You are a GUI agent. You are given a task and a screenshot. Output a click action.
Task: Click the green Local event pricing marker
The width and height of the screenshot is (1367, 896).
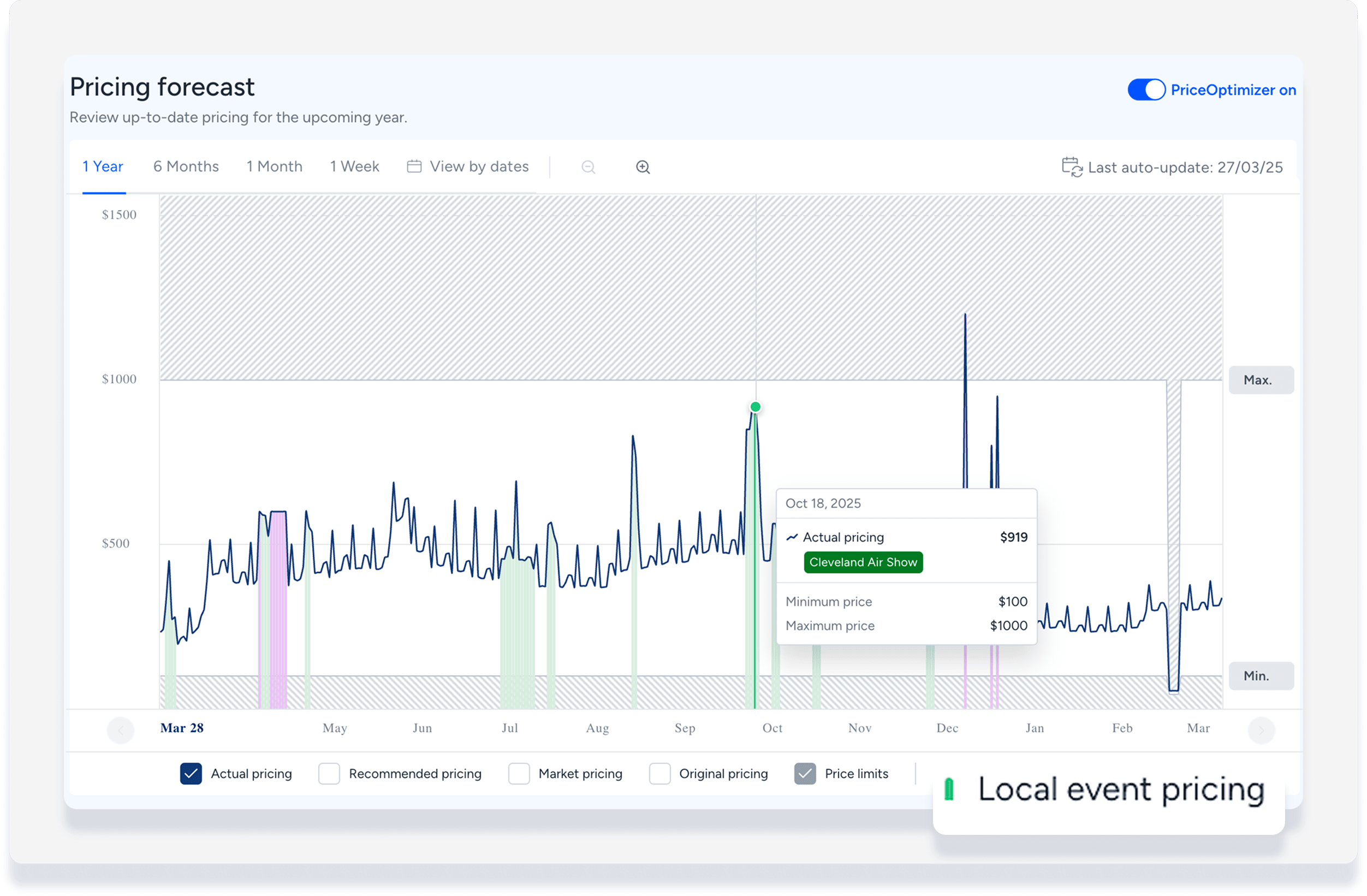click(x=949, y=789)
